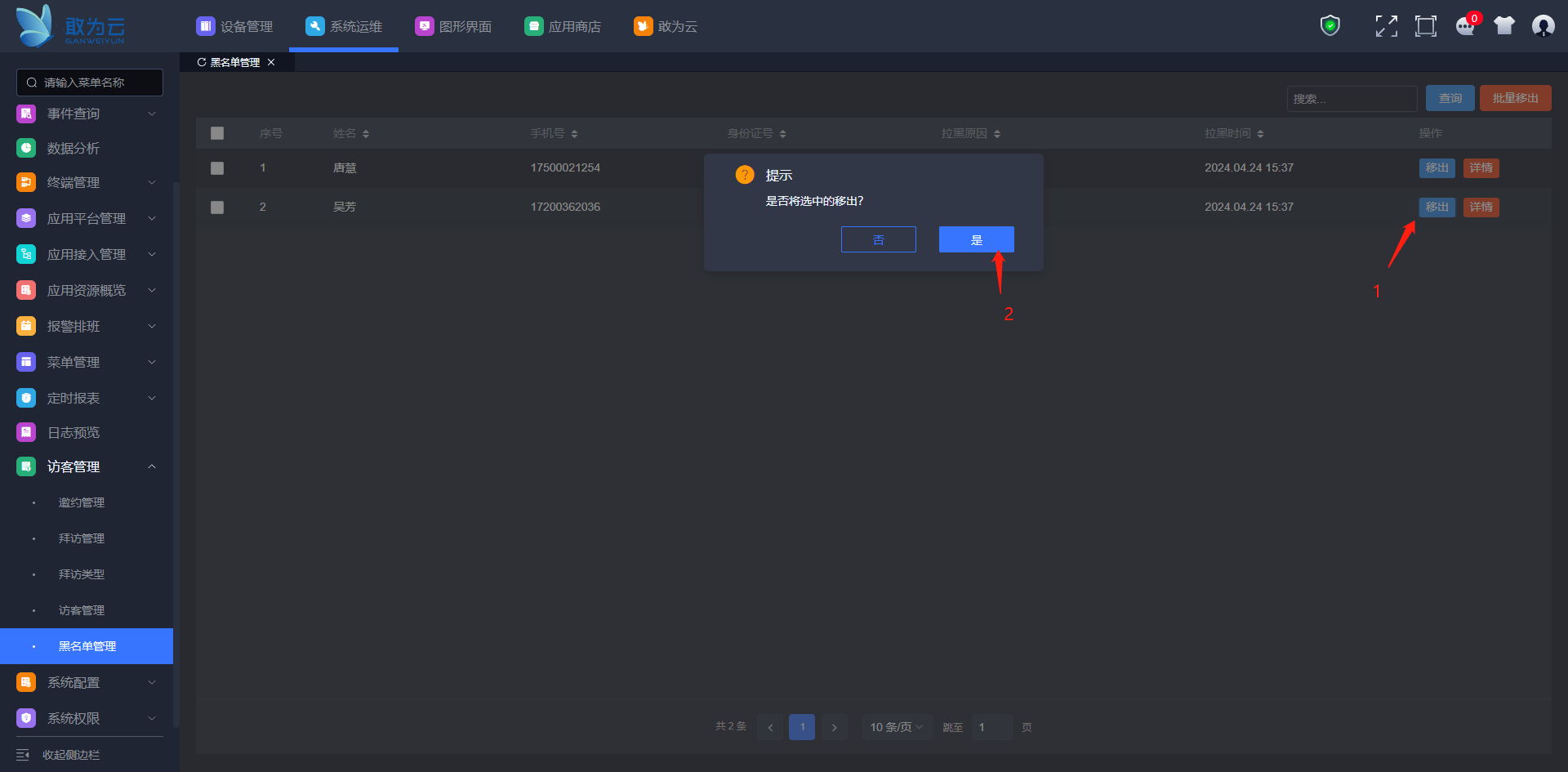Click the 菜单管理 sidebar icon
1568x772 pixels.
point(26,362)
